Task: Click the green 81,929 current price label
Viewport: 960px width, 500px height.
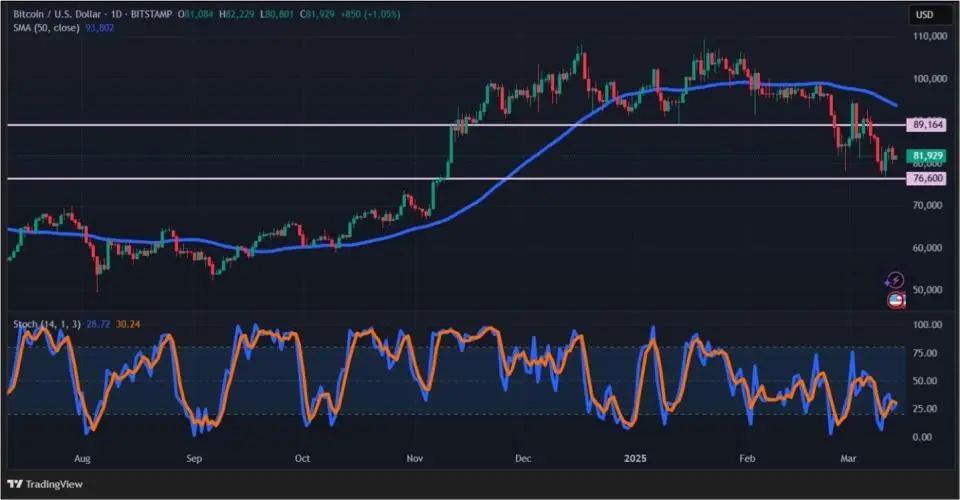Action: click(927, 156)
